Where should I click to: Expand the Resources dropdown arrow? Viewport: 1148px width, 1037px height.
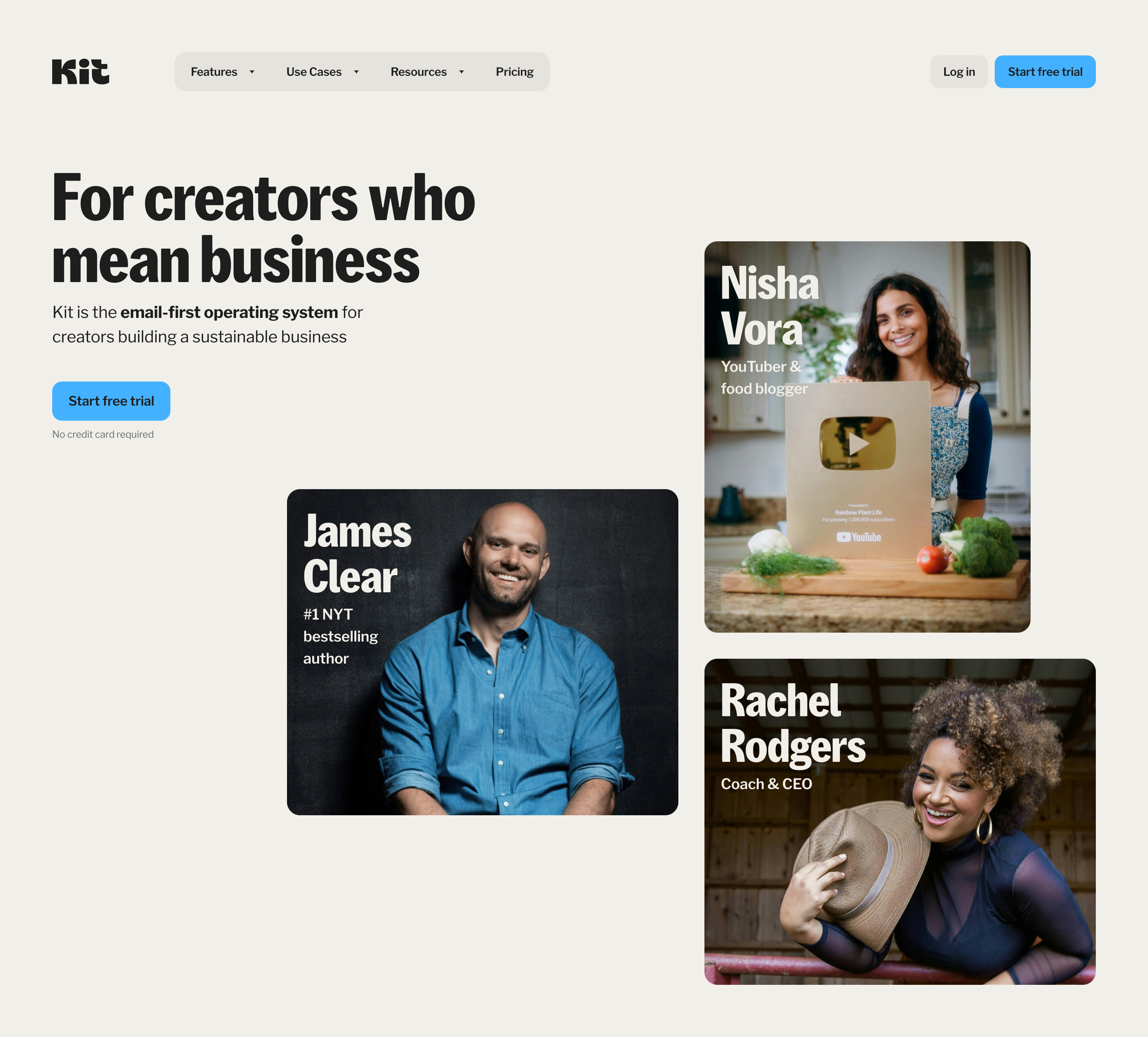click(461, 72)
